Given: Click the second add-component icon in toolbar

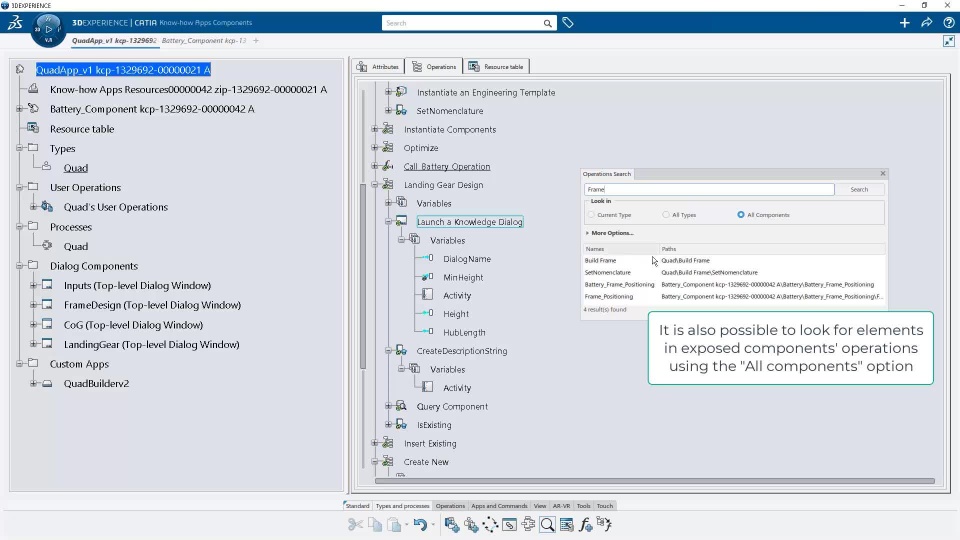Looking at the screenshot, I should (x=471, y=525).
